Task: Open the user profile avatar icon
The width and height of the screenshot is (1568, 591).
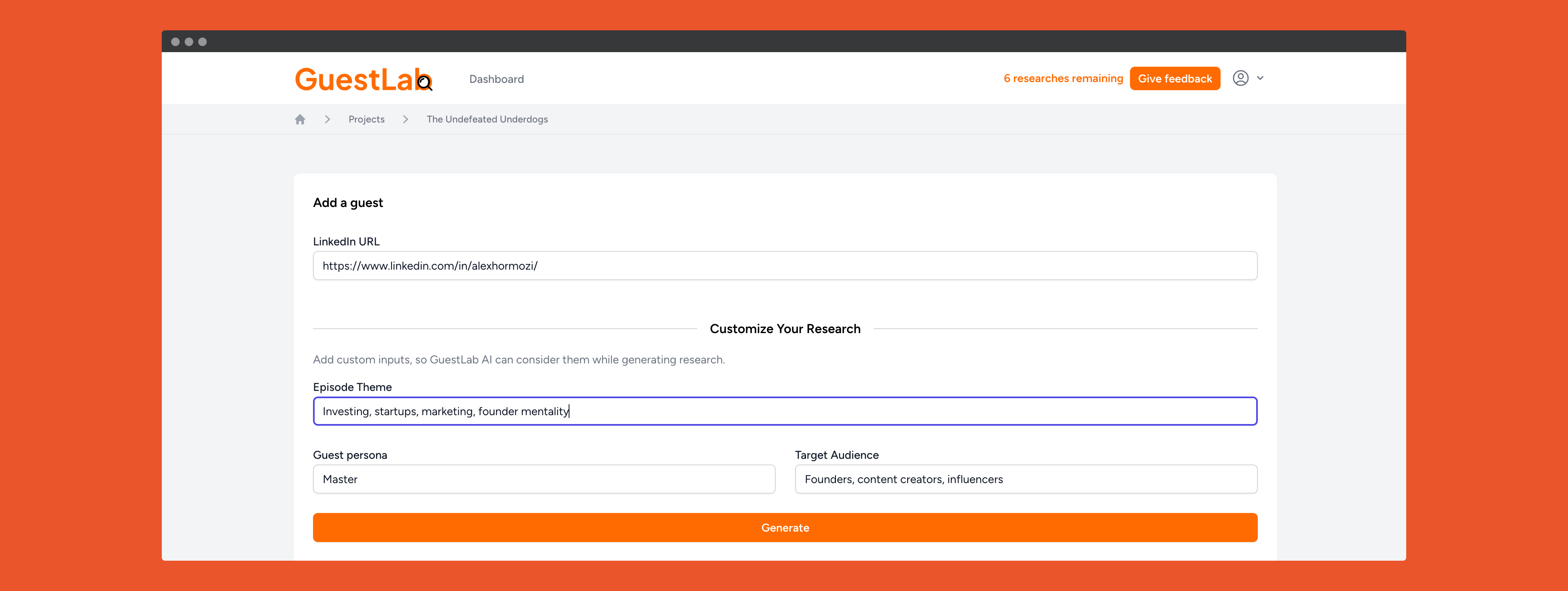Action: (x=1240, y=78)
